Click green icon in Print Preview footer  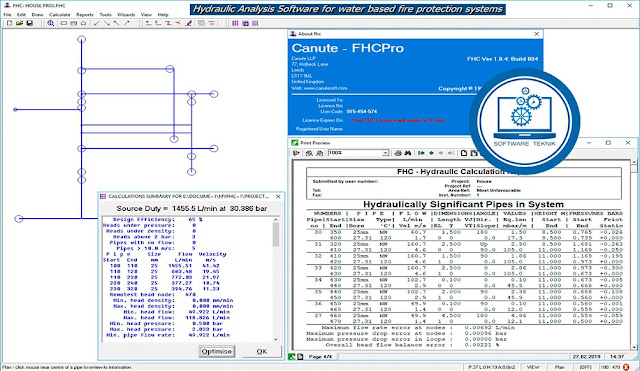(292, 357)
